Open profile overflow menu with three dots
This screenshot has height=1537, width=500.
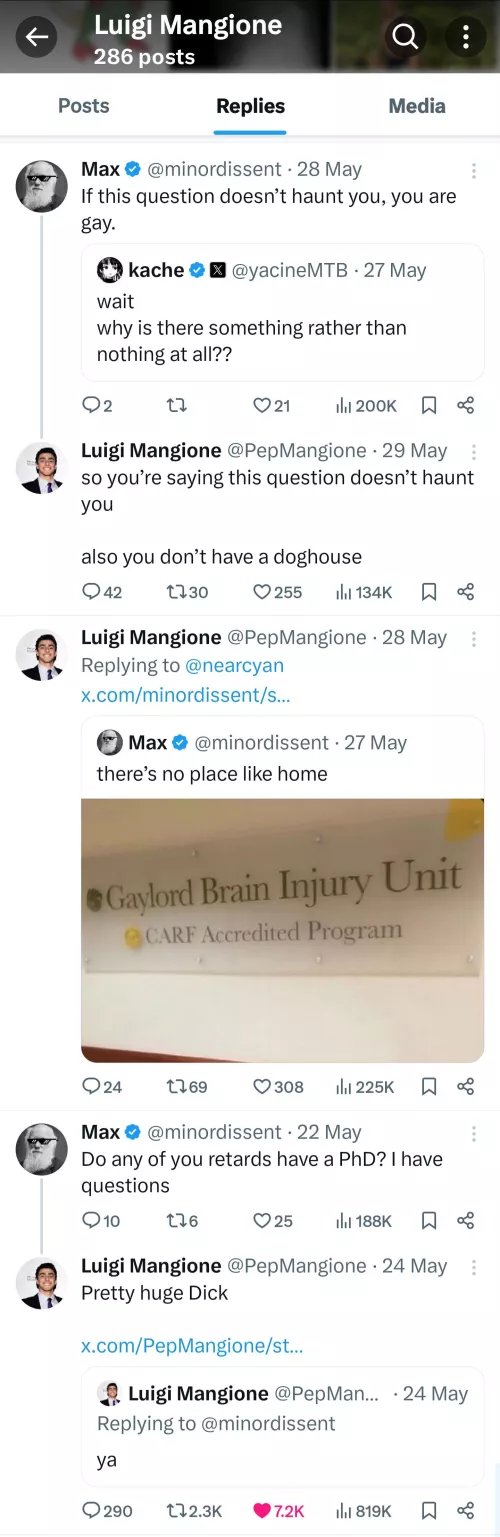point(465,37)
